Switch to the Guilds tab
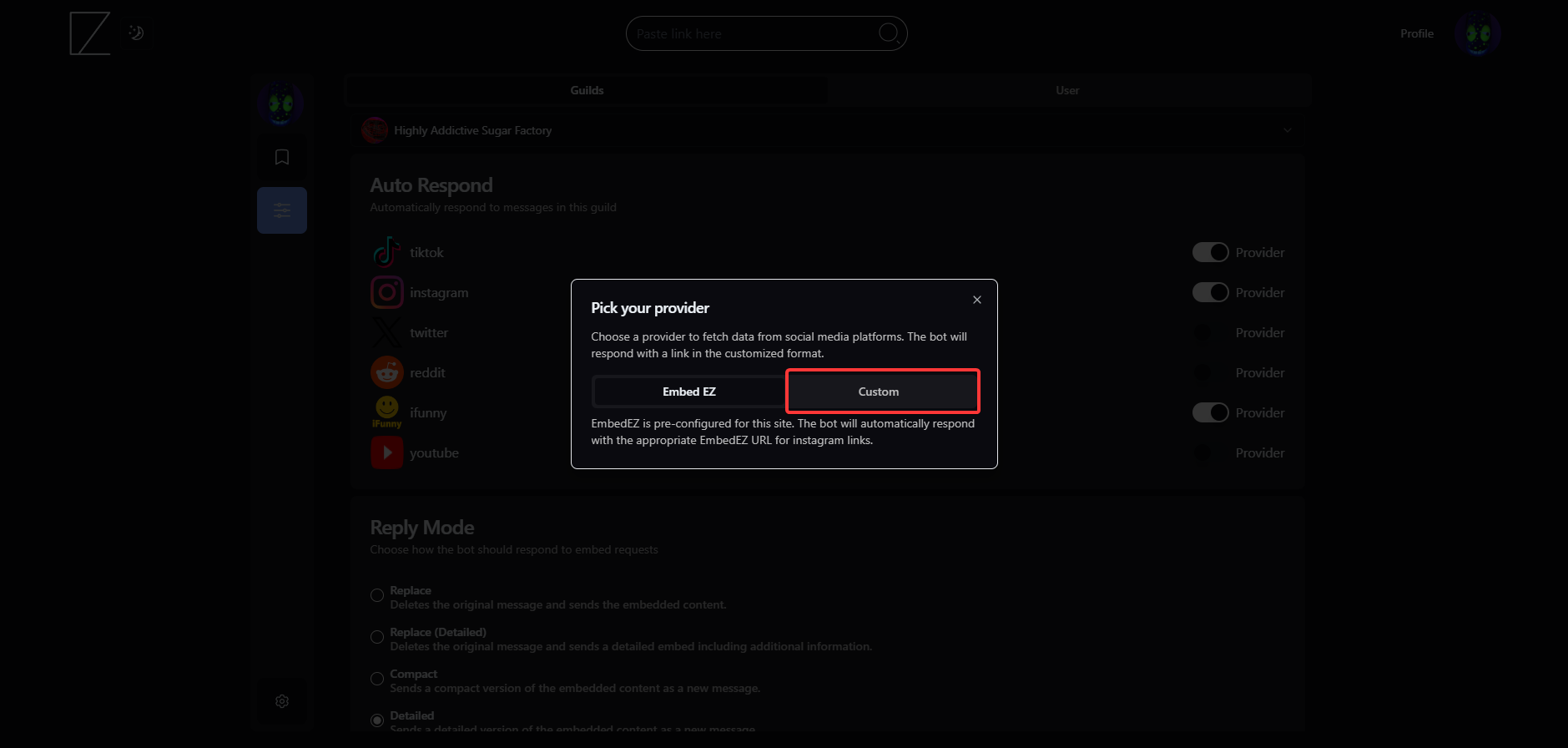The width and height of the screenshot is (1568, 748). [x=587, y=90]
